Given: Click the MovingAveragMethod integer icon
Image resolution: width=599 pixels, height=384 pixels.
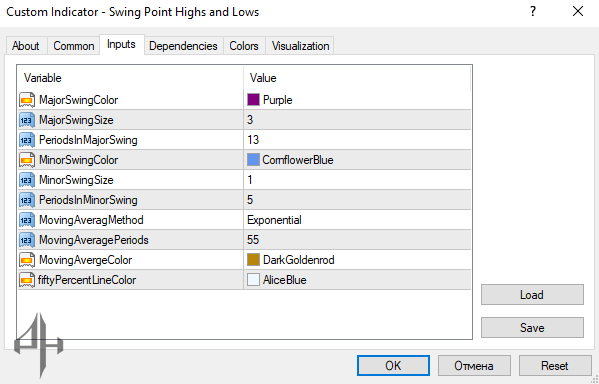Looking at the screenshot, I should click(x=27, y=220).
